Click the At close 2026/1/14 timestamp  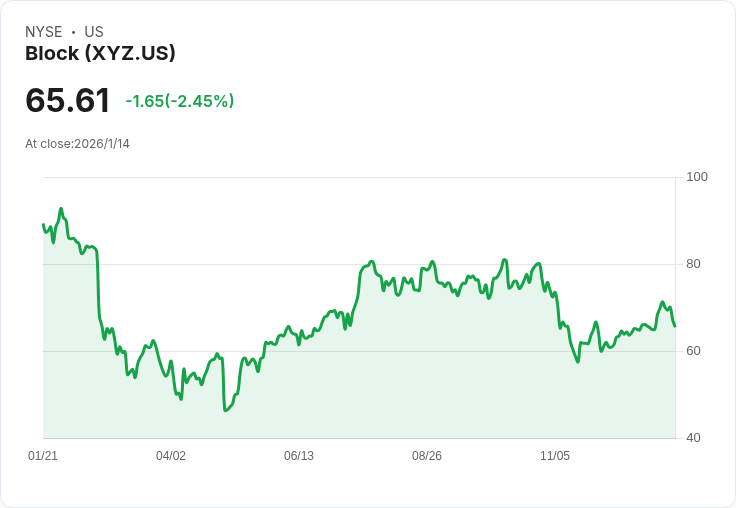coord(77,144)
